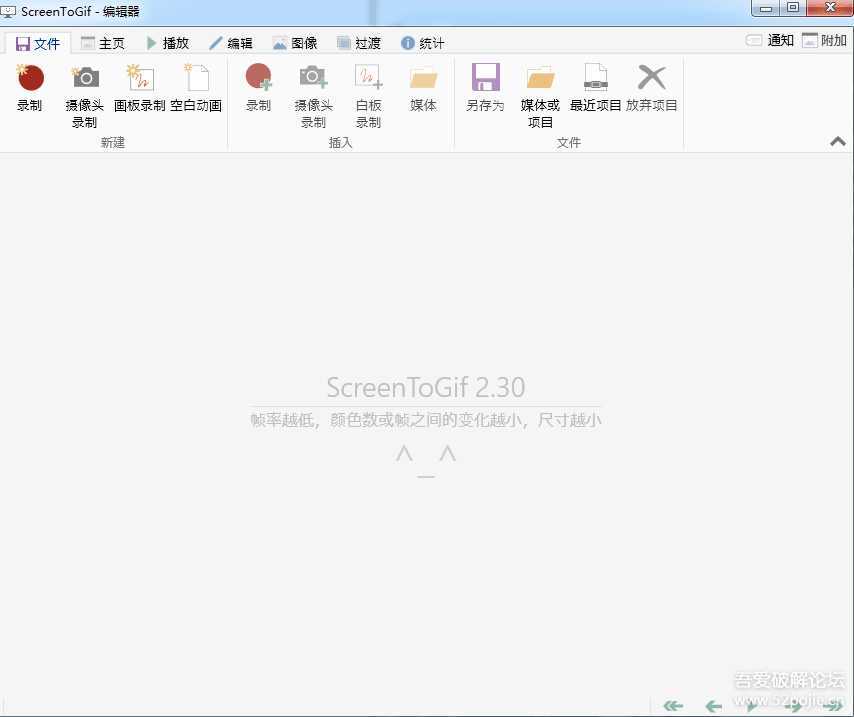The image size is (854, 717).
Task: Jump to the first frame
Action: pyautogui.click(x=675, y=706)
